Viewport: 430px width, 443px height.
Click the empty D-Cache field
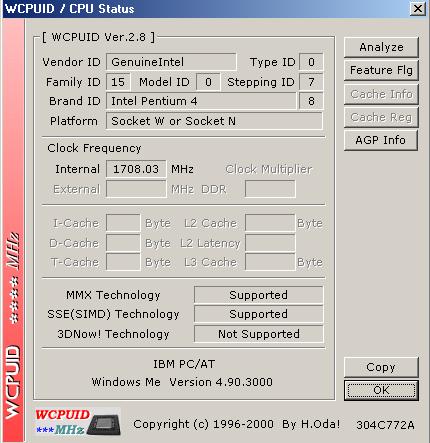(123, 243)
